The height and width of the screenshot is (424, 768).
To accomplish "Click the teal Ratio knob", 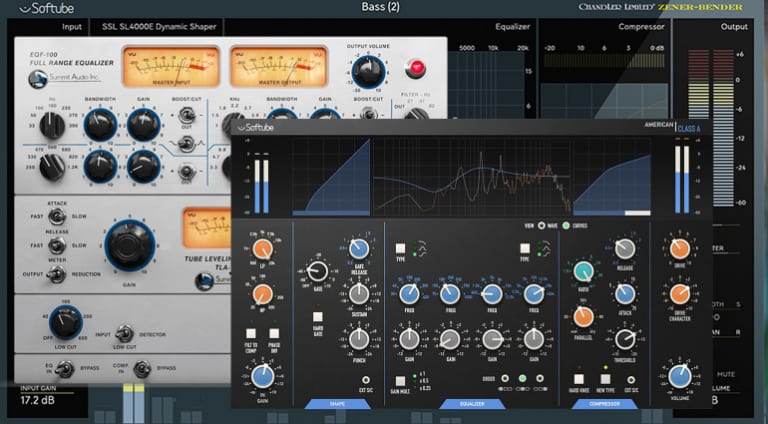I will click(x=583, y=271).
